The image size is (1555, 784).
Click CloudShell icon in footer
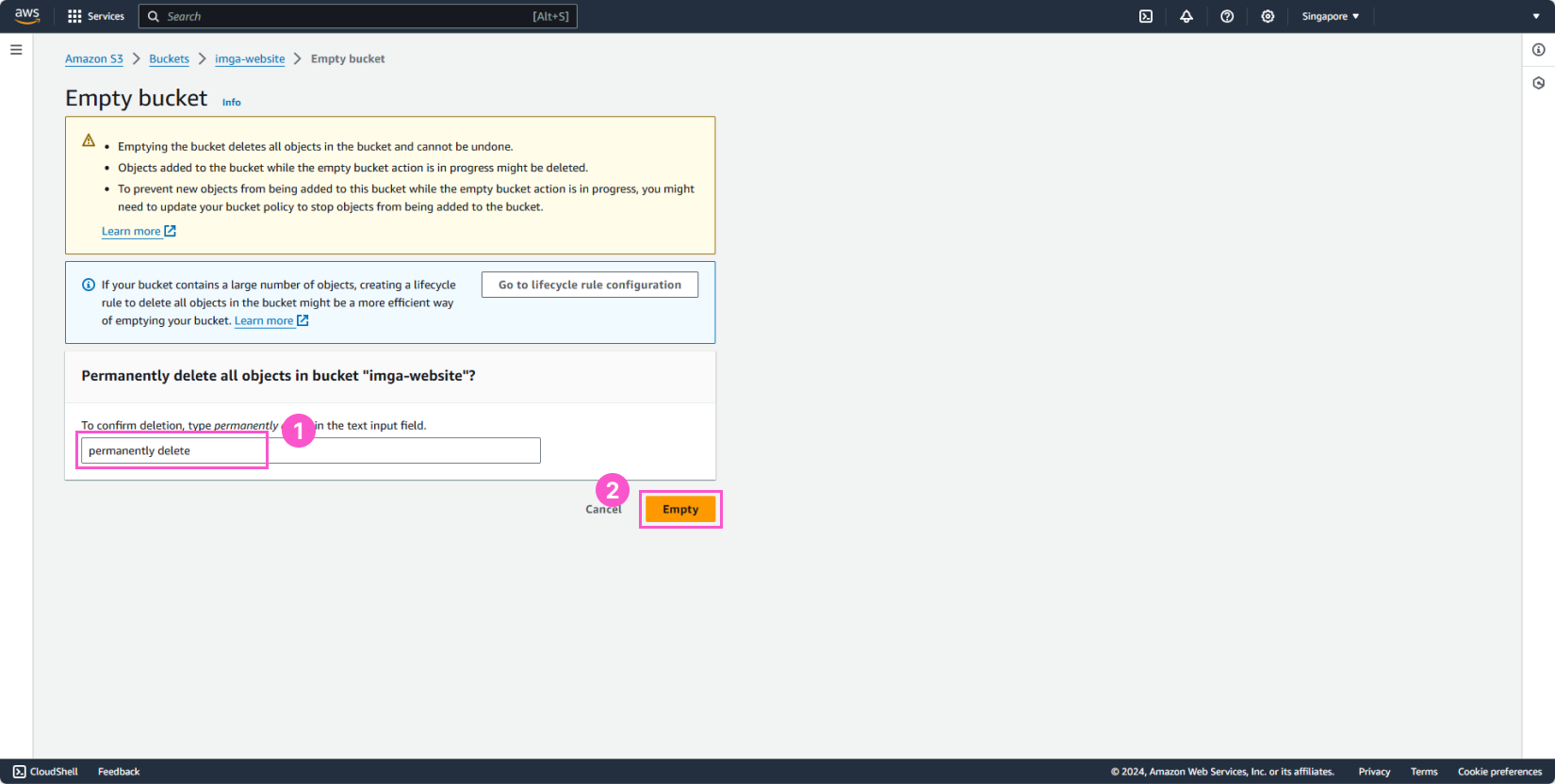19,772
